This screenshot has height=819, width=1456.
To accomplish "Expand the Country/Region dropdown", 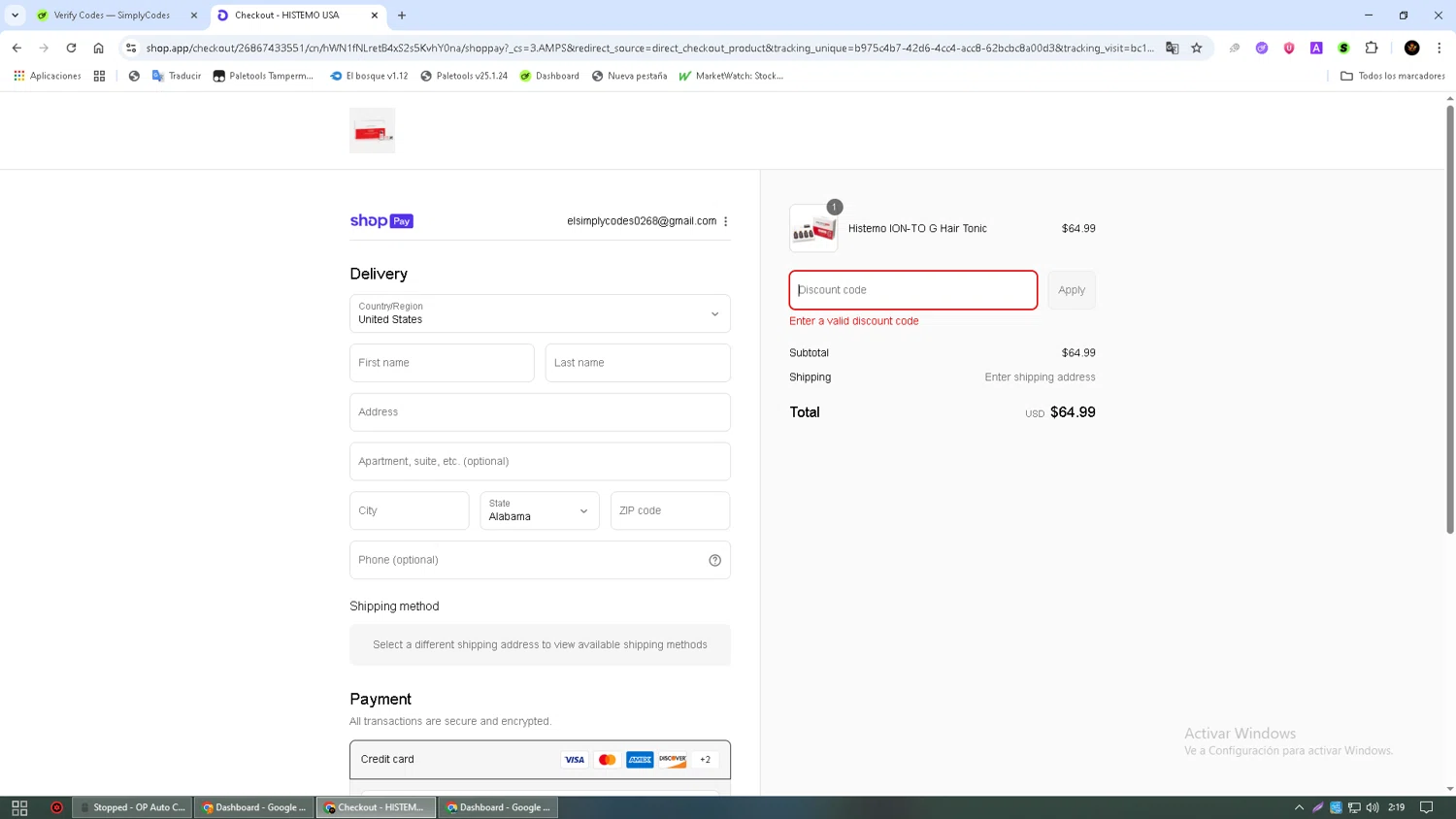I will pyautogui.click(x=540, y=313).
